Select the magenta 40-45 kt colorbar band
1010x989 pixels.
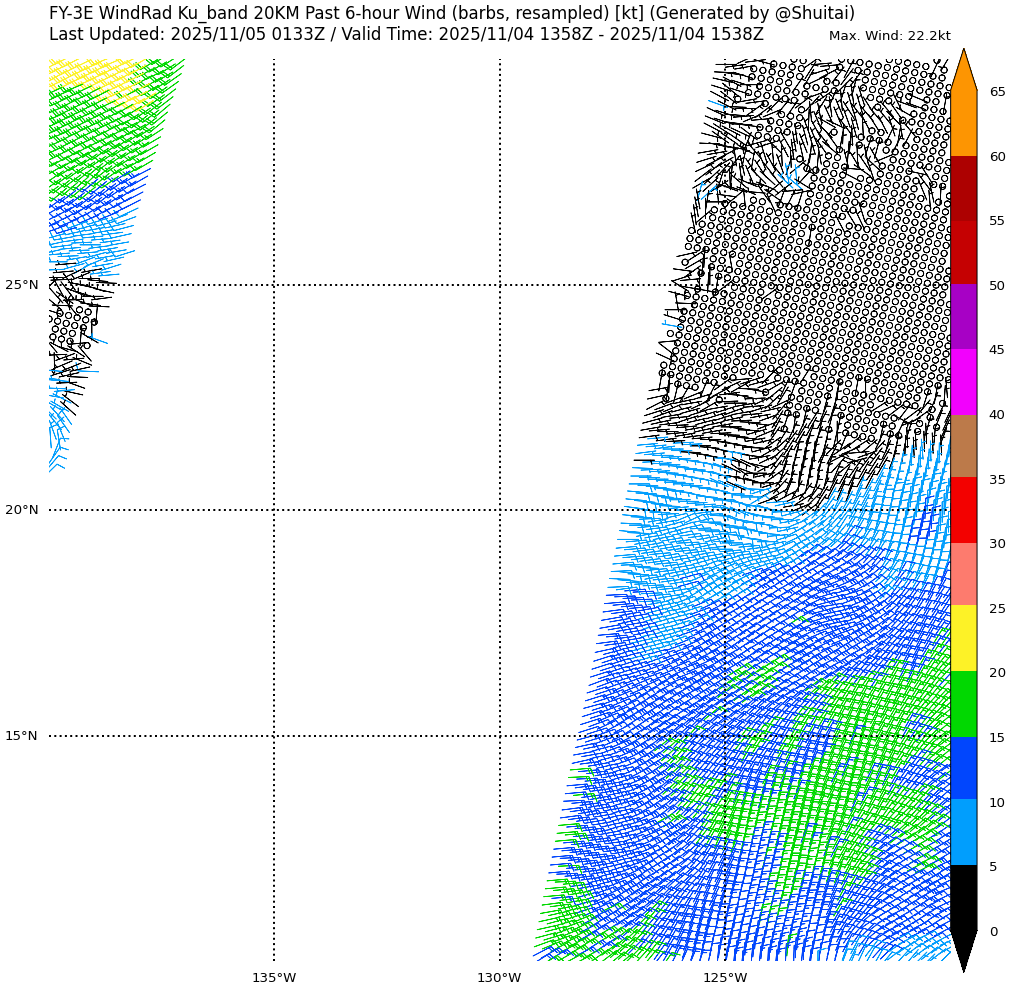pos(963,382)
